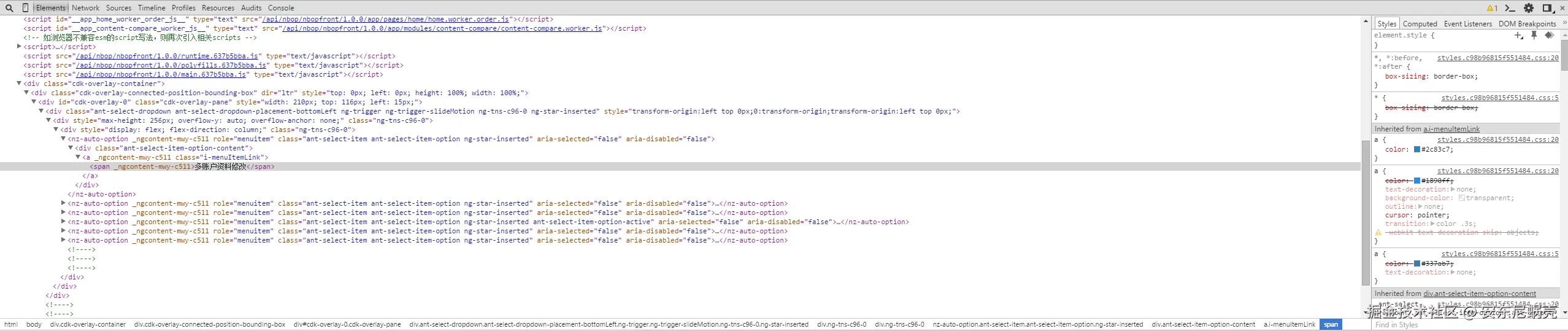Open the Computed sidebar tab
The image size is (1568, 331).
coord(1420,23)
